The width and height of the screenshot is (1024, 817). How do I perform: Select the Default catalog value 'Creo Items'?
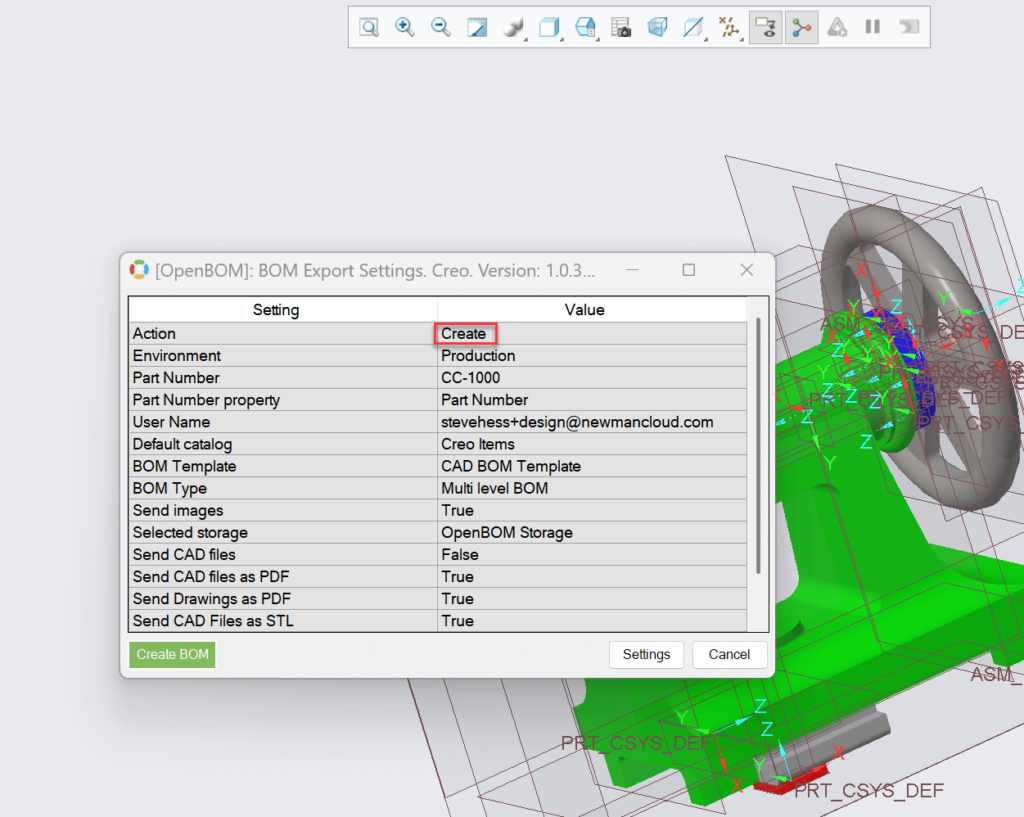[x=478, y=445]
